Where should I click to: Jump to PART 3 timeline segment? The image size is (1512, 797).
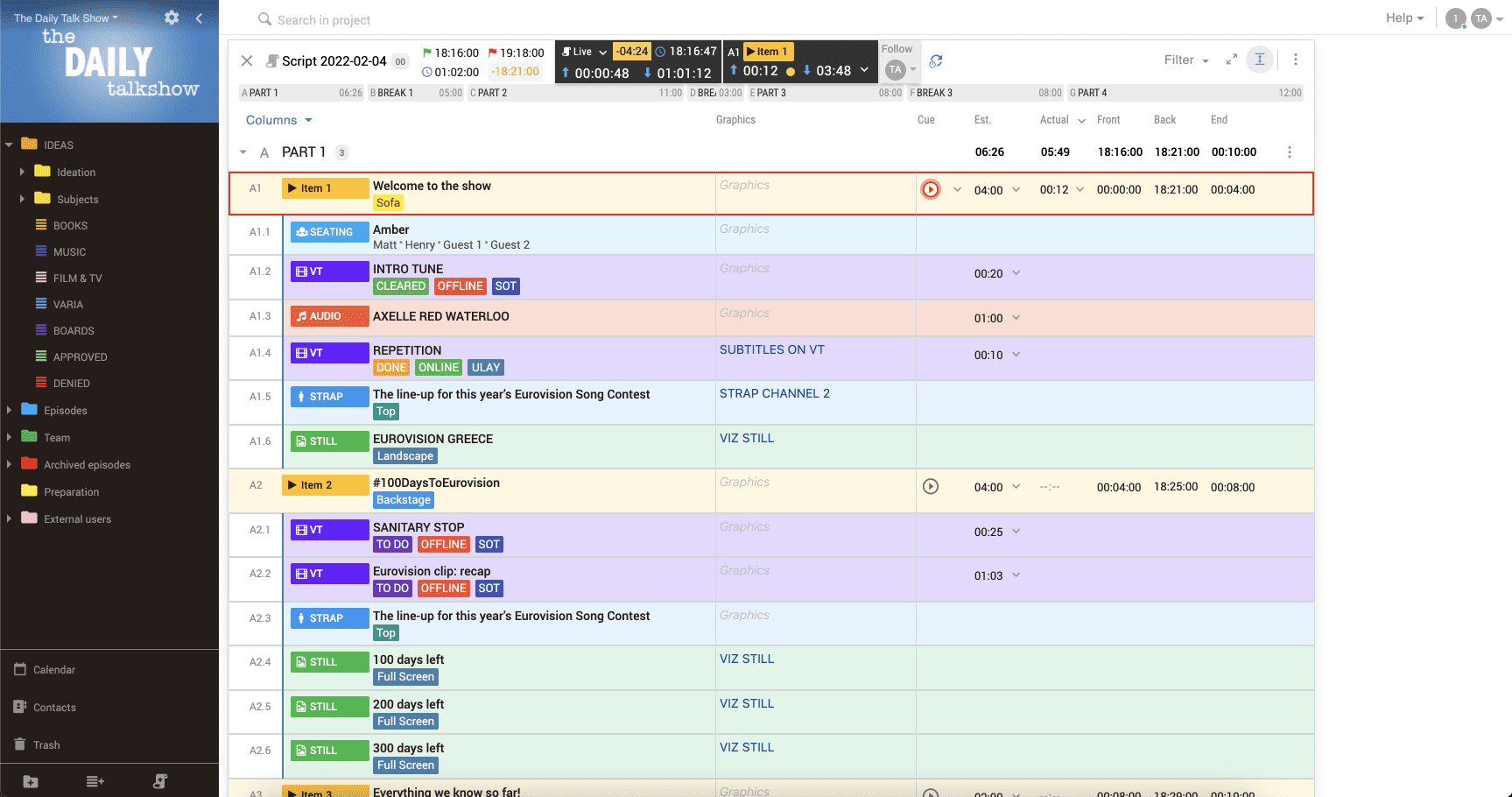click(x=826, y=93)
